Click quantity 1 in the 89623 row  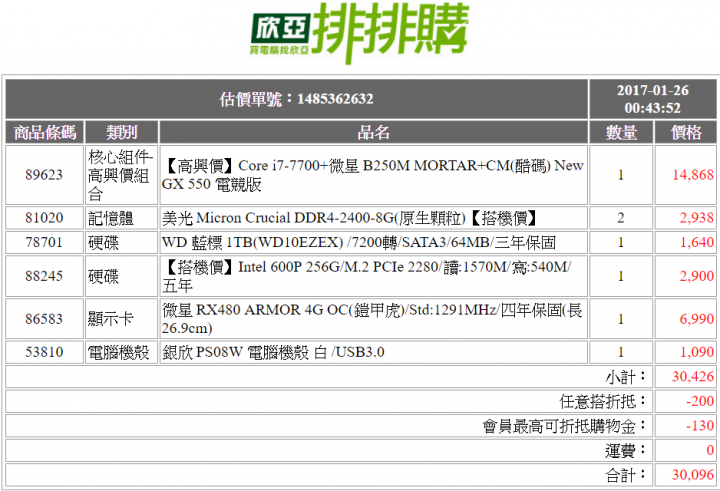point(621,175)
